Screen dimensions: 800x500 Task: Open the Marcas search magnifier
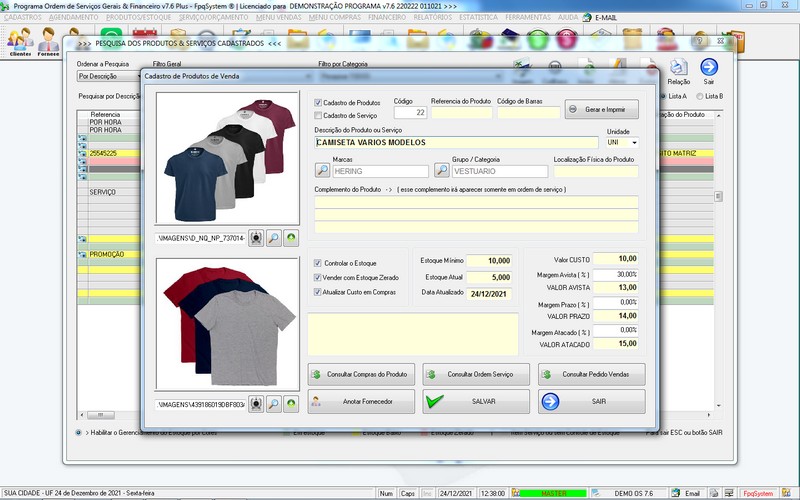click(322, 171)
